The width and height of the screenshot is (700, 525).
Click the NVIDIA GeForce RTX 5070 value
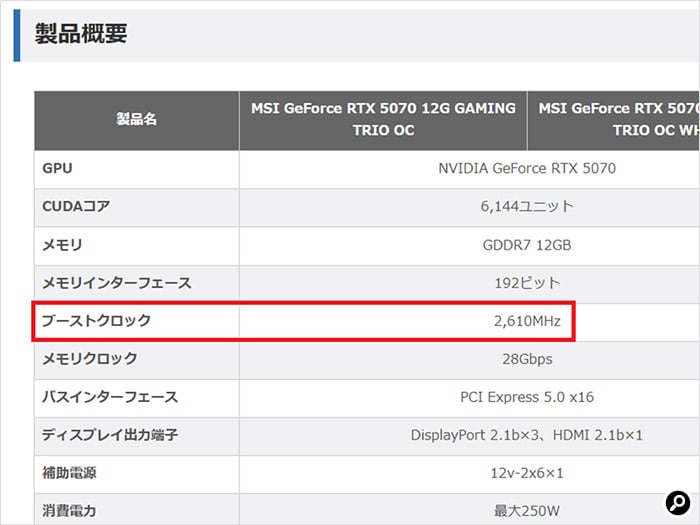pos(527,169)
